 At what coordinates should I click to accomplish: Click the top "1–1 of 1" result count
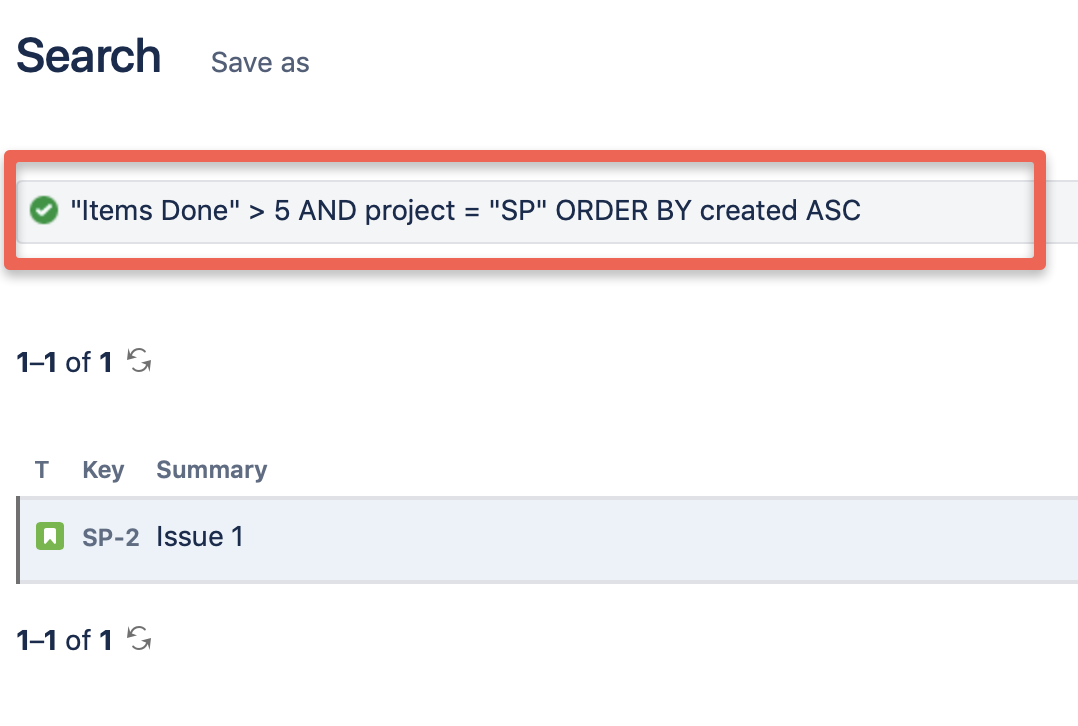(x=64, y=362)
